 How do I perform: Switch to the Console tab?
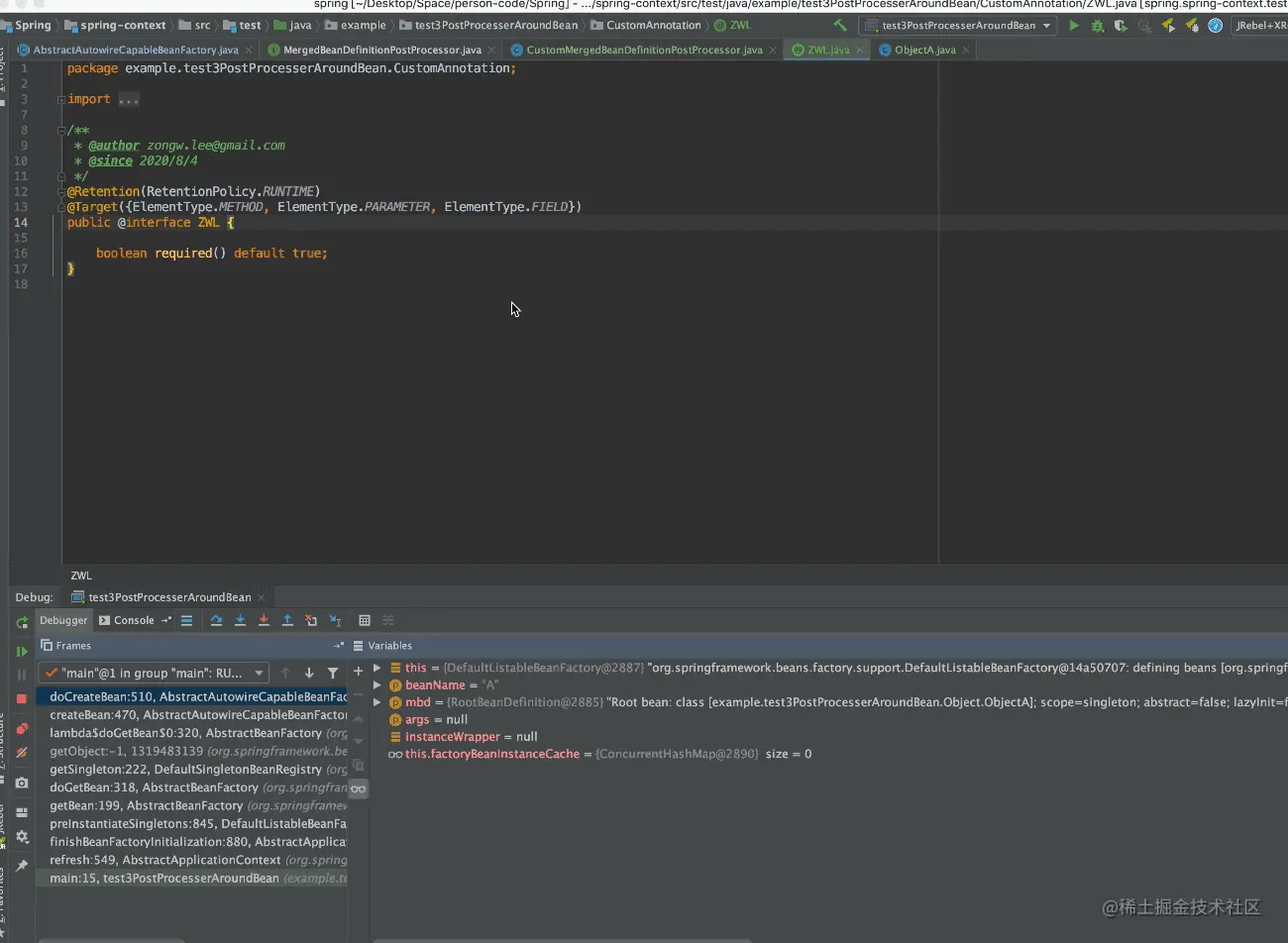(133, 620)
